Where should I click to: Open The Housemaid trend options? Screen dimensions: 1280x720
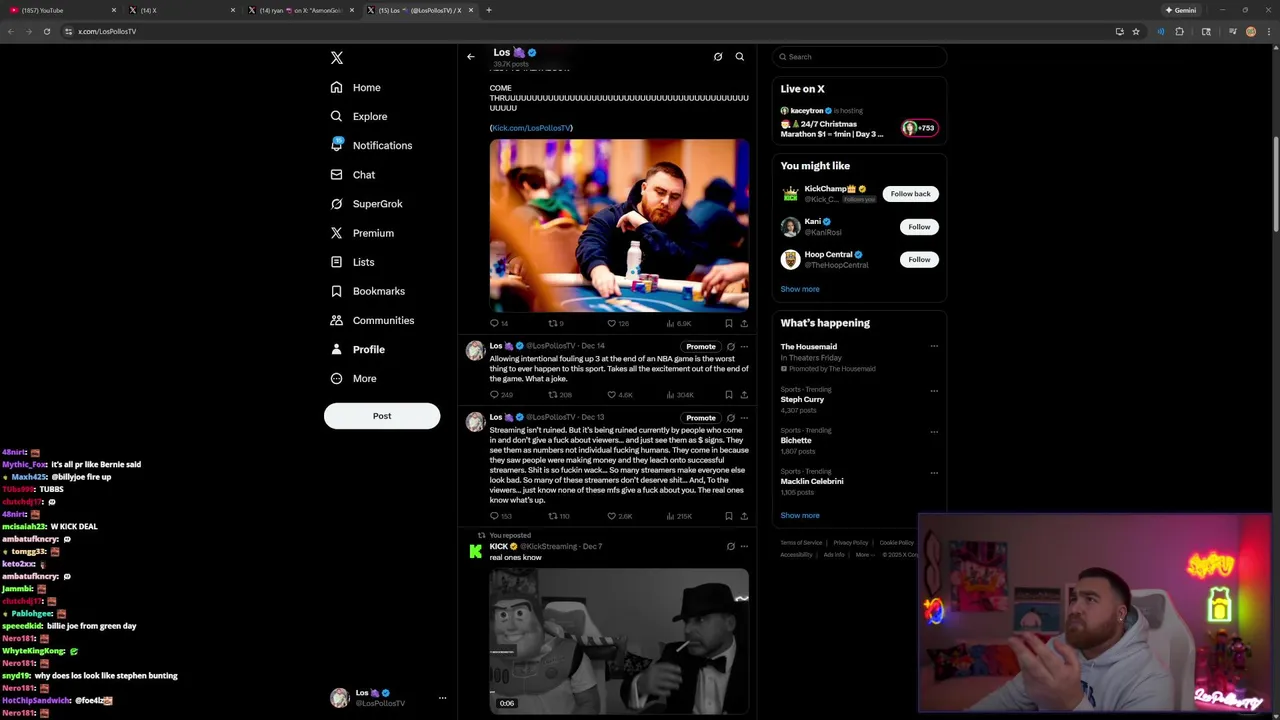click(934, 347)
